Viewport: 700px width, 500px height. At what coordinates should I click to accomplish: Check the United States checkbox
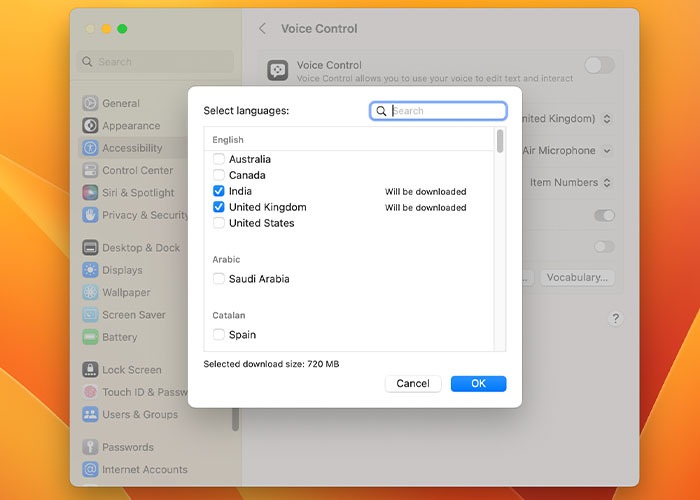[x=219, y=223]
